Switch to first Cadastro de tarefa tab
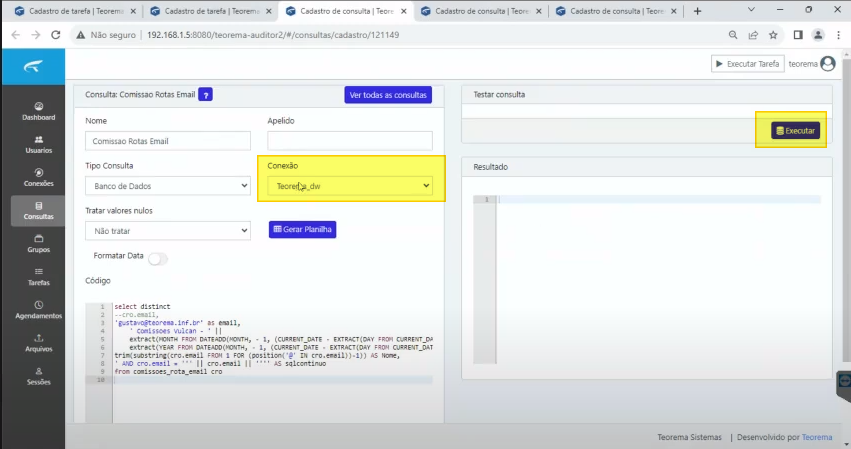The height and width of the screenshot is (449, 851). point(75,11)
